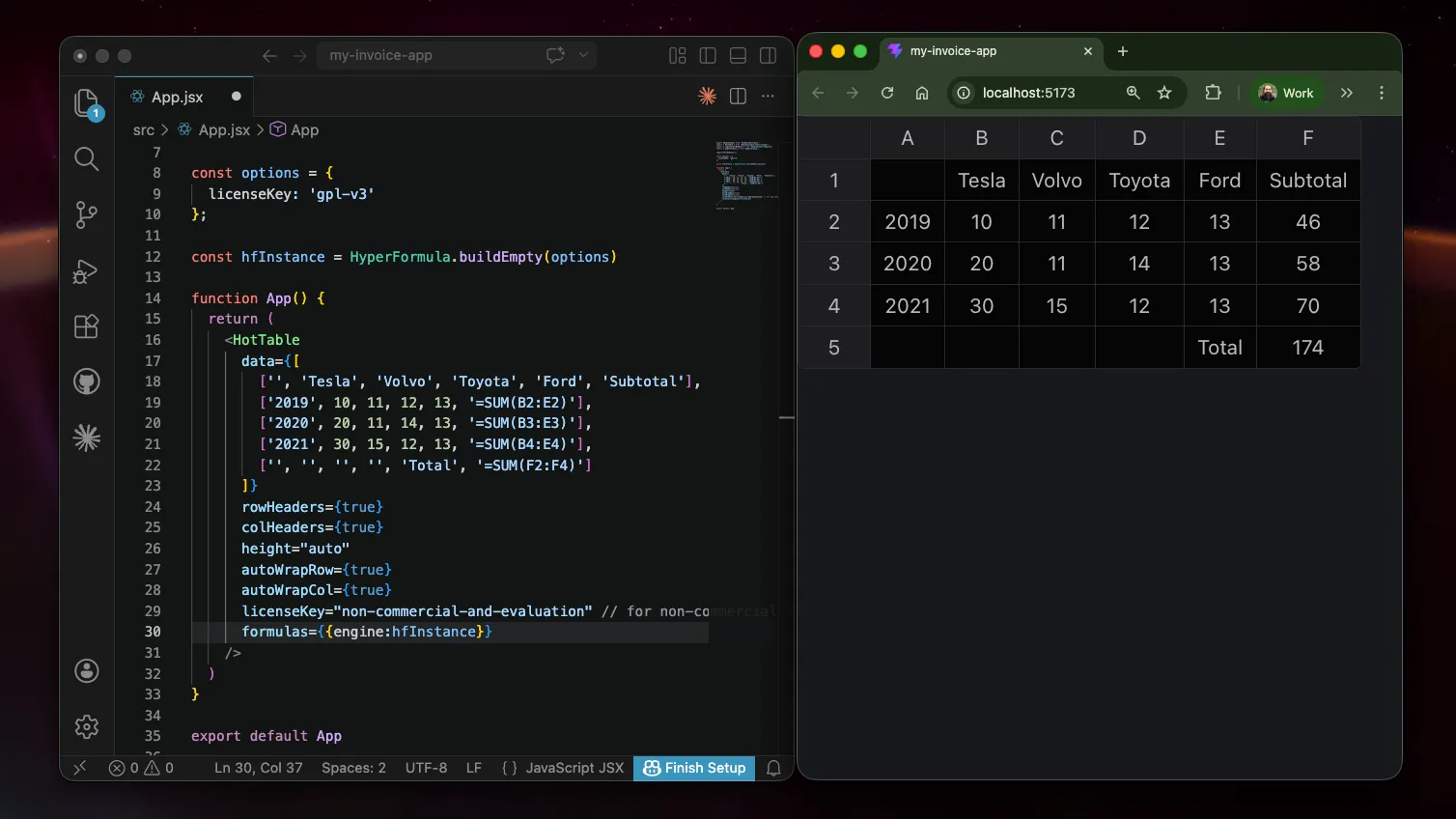Click the Accounts icon in activity bar
This screenshot has width=1456, height=819.
[87, 670]
